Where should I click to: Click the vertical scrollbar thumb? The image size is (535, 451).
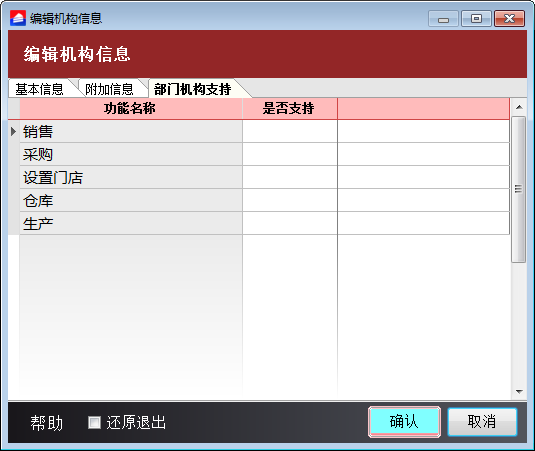[519, 189]
